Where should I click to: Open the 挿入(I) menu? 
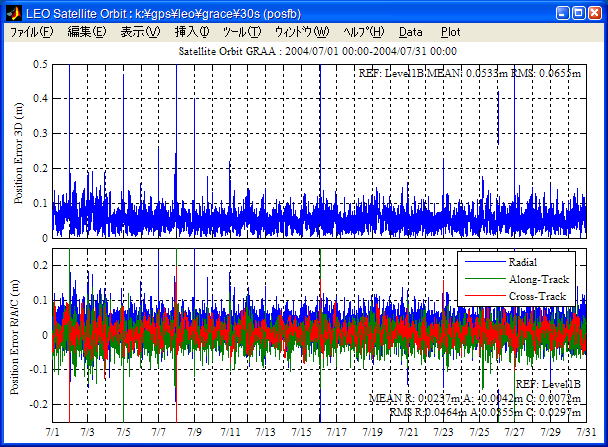(192, 32)
